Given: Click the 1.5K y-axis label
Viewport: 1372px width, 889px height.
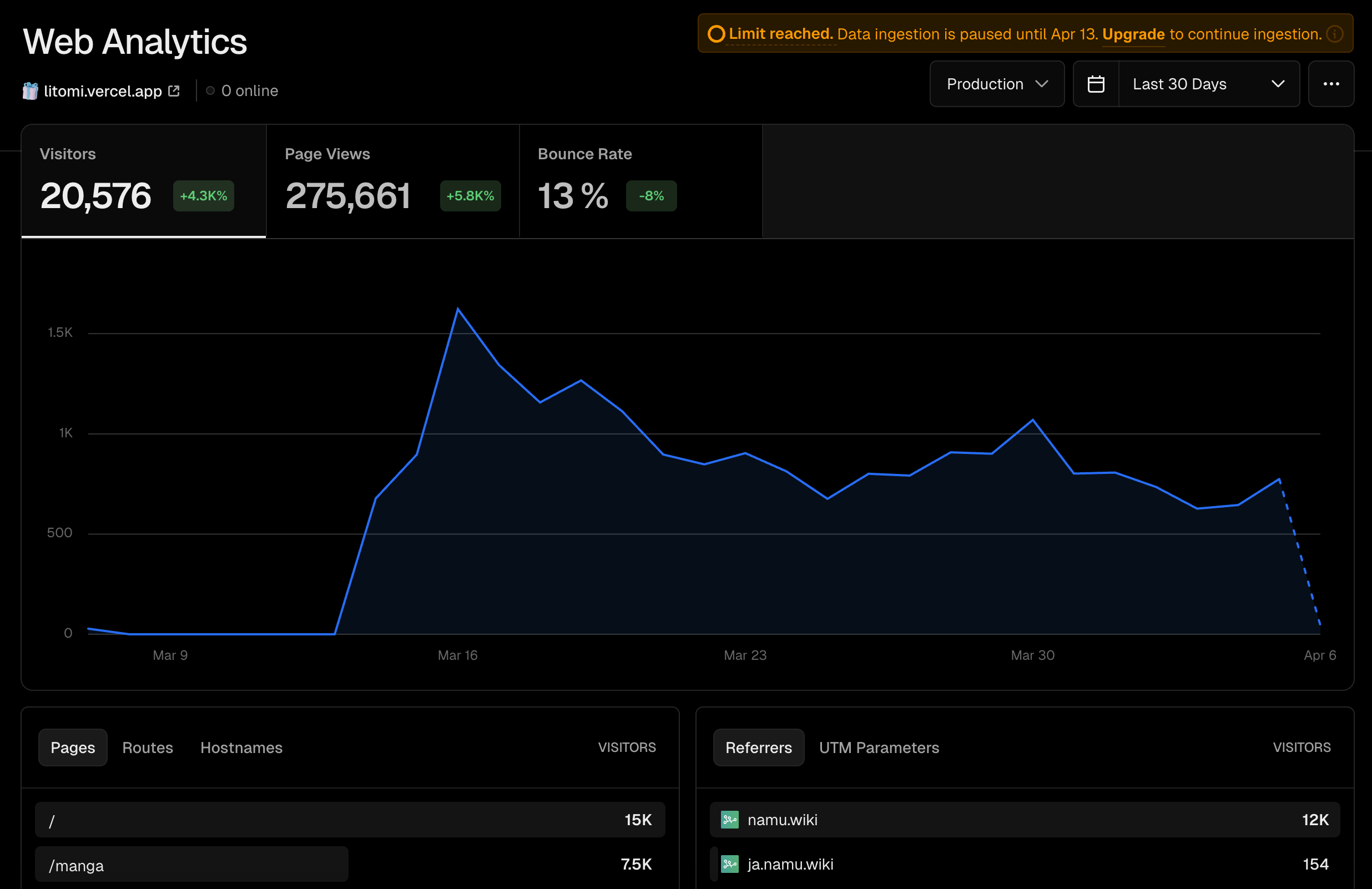Looking at the screenshot, I should 60,332.
